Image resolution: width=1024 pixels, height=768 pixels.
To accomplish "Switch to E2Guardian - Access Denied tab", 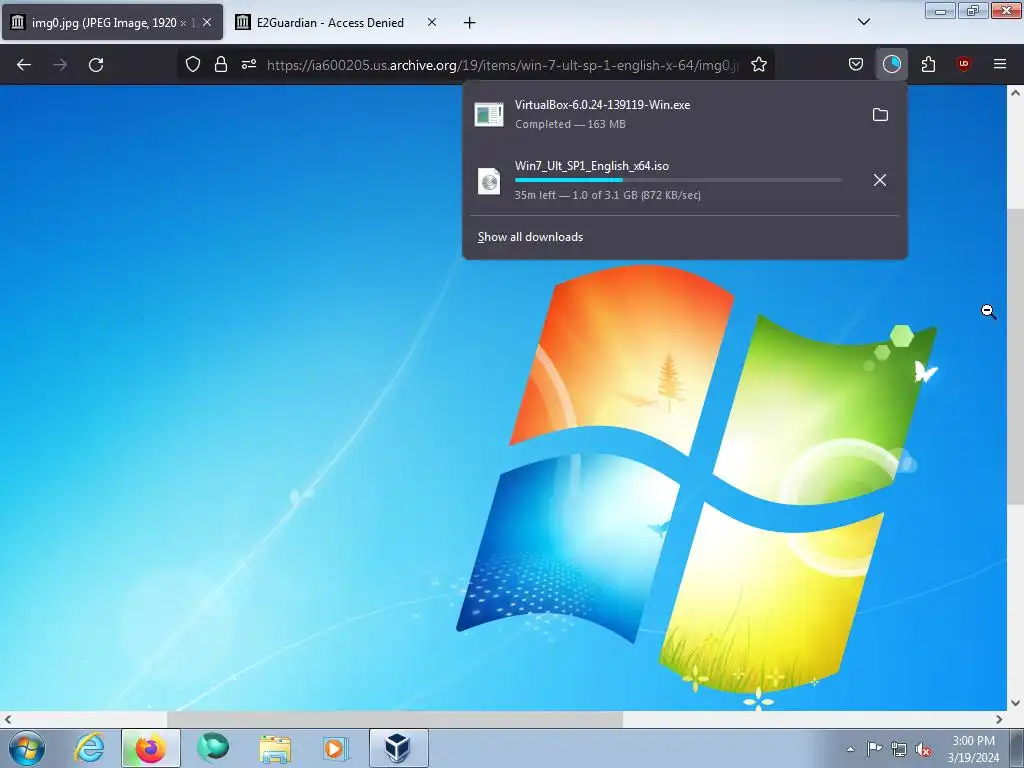I will 330,22.
